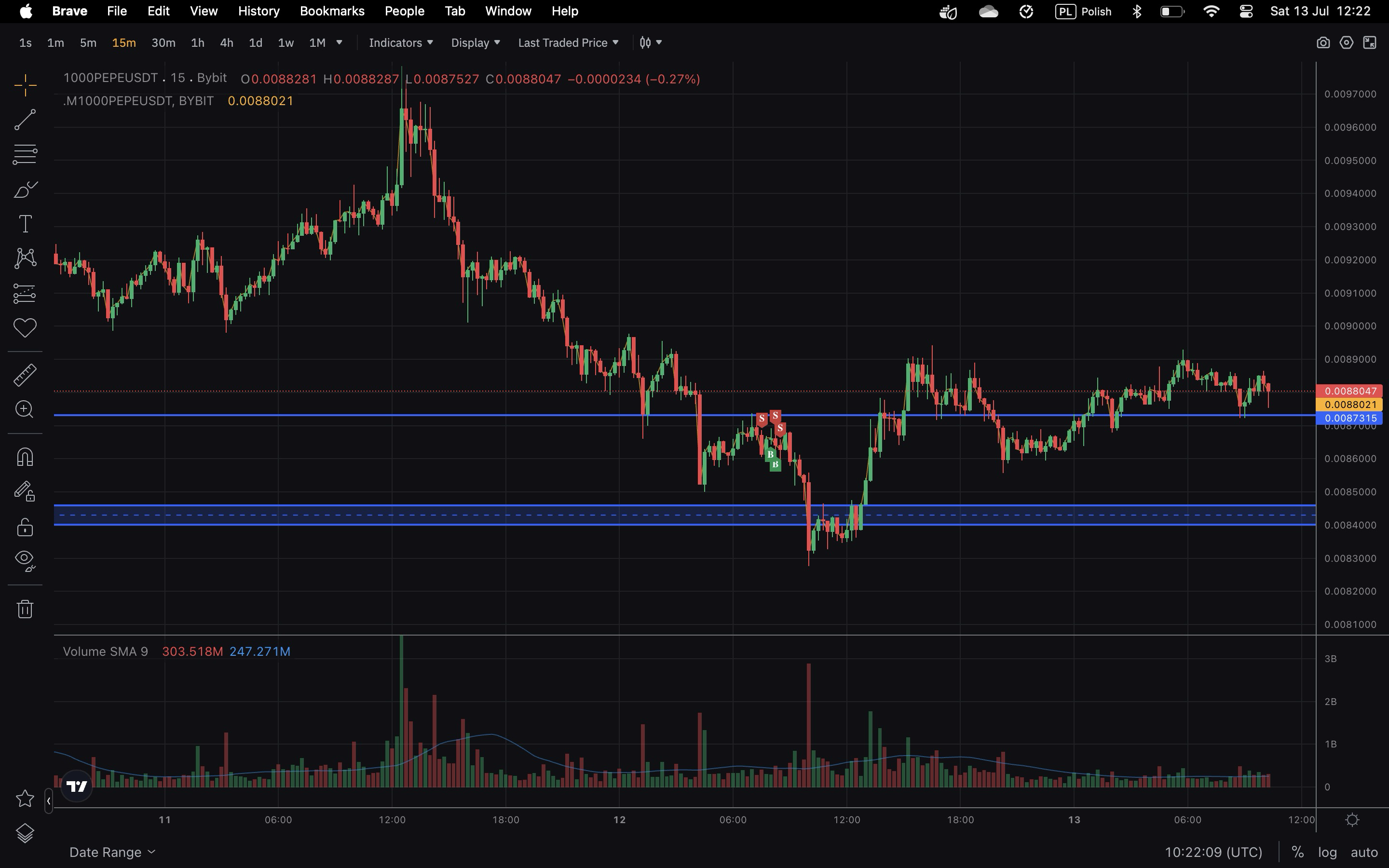Open the Wi-Fi status menu
The height and width of the screenshot is (868, 1389).
[1211, 11]
